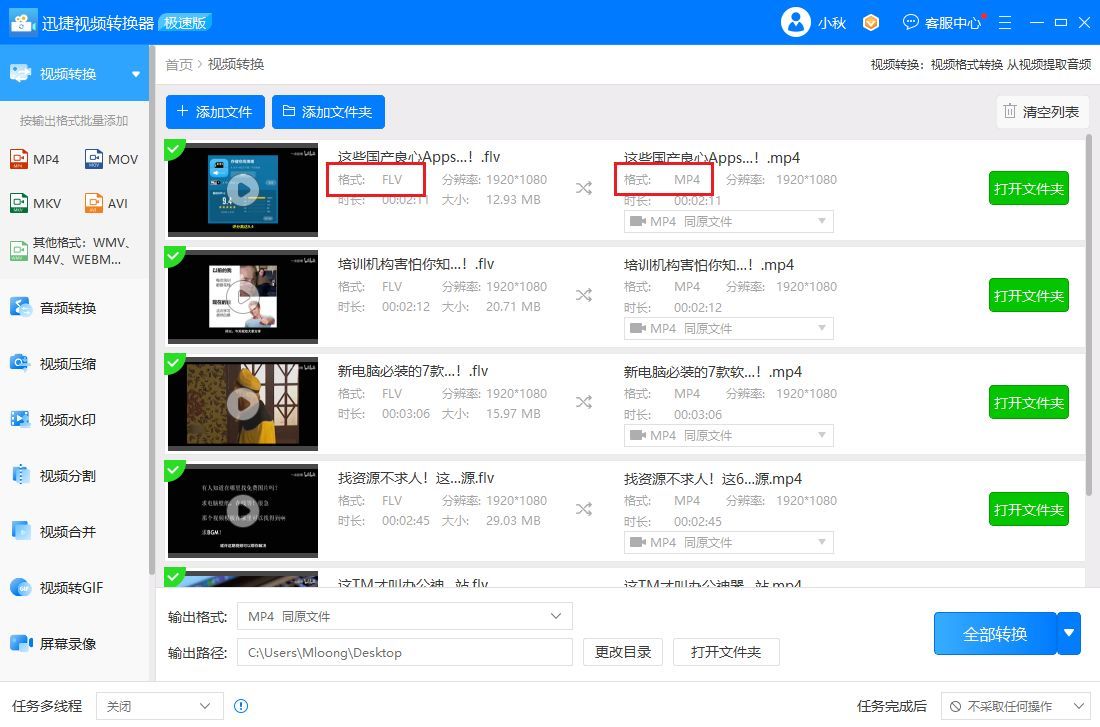Image resolution: width=1100 pixels, height=727 pixels.
Task: Deselect the 新电脑必装 video checkbox
Action: [x=174, y=363]
